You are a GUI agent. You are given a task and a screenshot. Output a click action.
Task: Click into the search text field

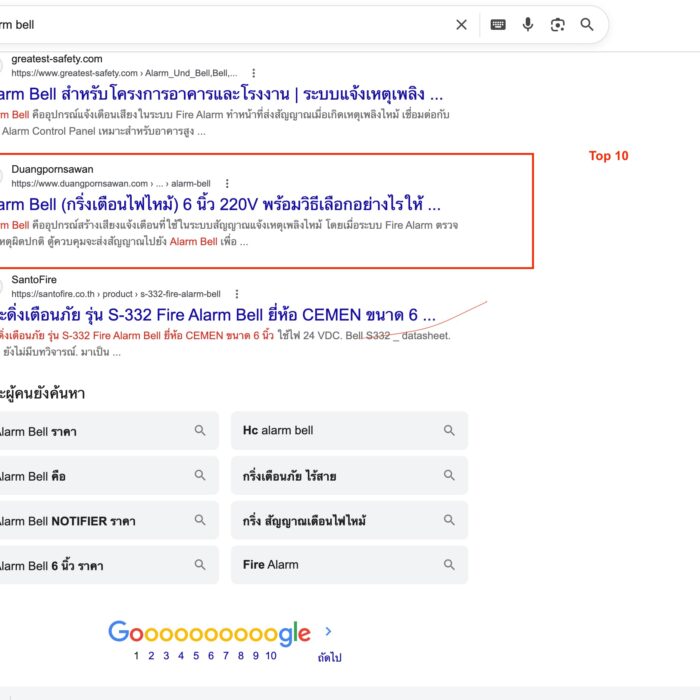223,25
